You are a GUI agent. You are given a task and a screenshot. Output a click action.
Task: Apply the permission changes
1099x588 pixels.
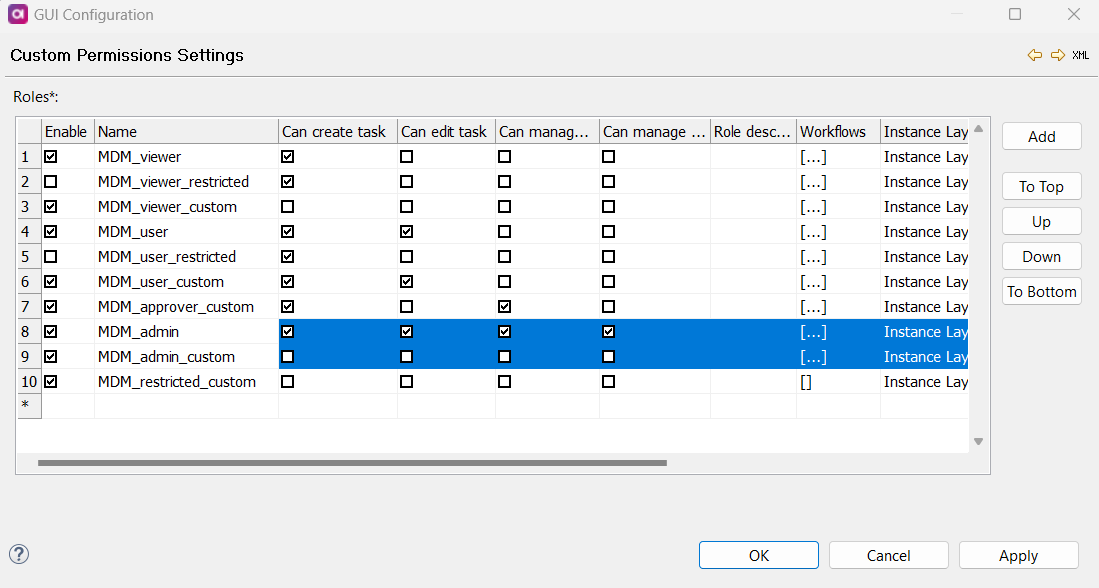[1018, 555]
